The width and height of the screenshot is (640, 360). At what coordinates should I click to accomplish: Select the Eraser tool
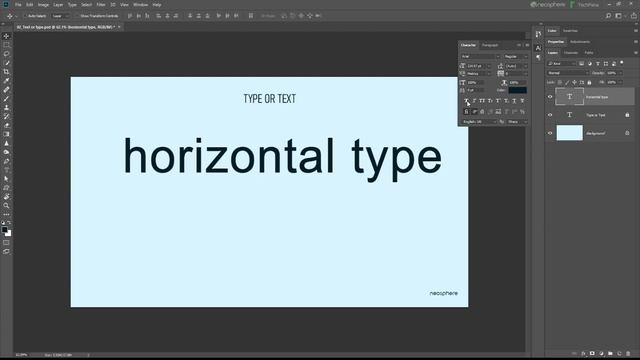pyautogui.click(x=6, y=126)
